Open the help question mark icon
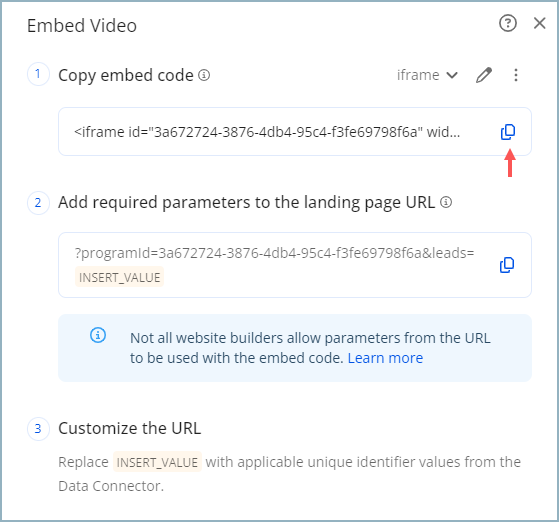This screenshot has width=559, height=522. click(x=508, y=24)
